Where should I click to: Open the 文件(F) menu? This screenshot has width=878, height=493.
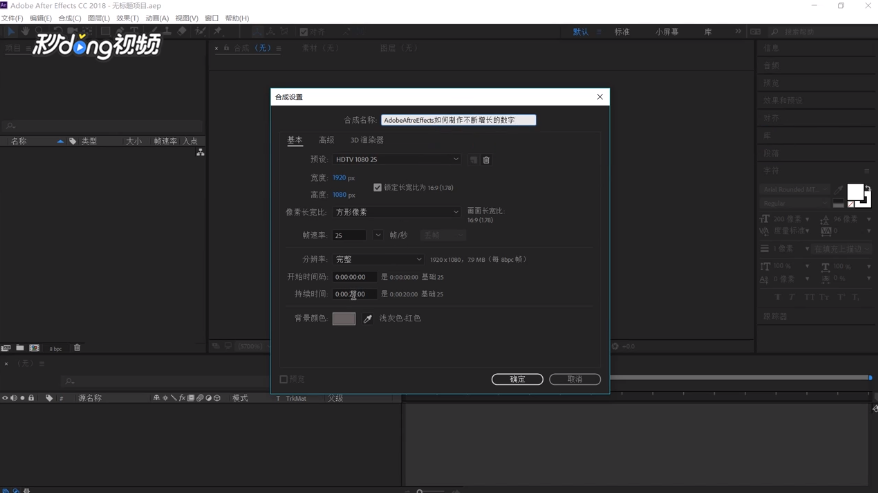pyautogui.click(x=12, y=18)
